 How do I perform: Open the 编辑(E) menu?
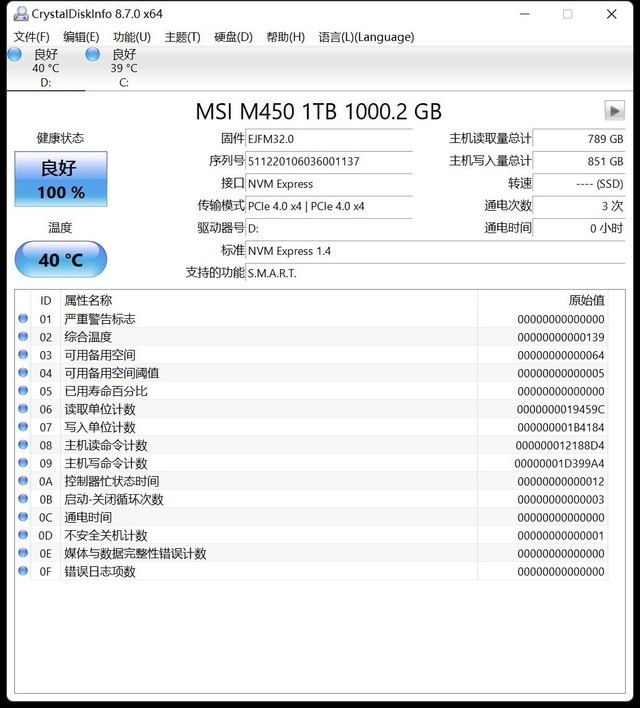click(x=81, y=37)
